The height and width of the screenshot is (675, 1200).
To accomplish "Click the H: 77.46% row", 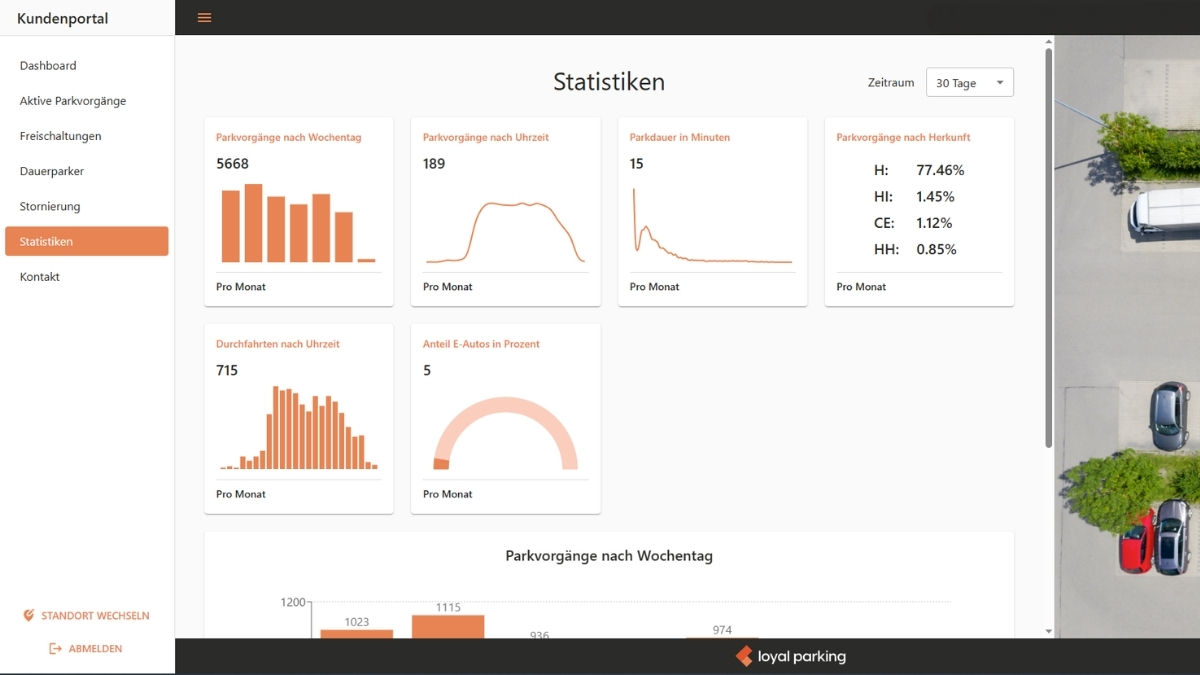I will click(x=919, y=171).
